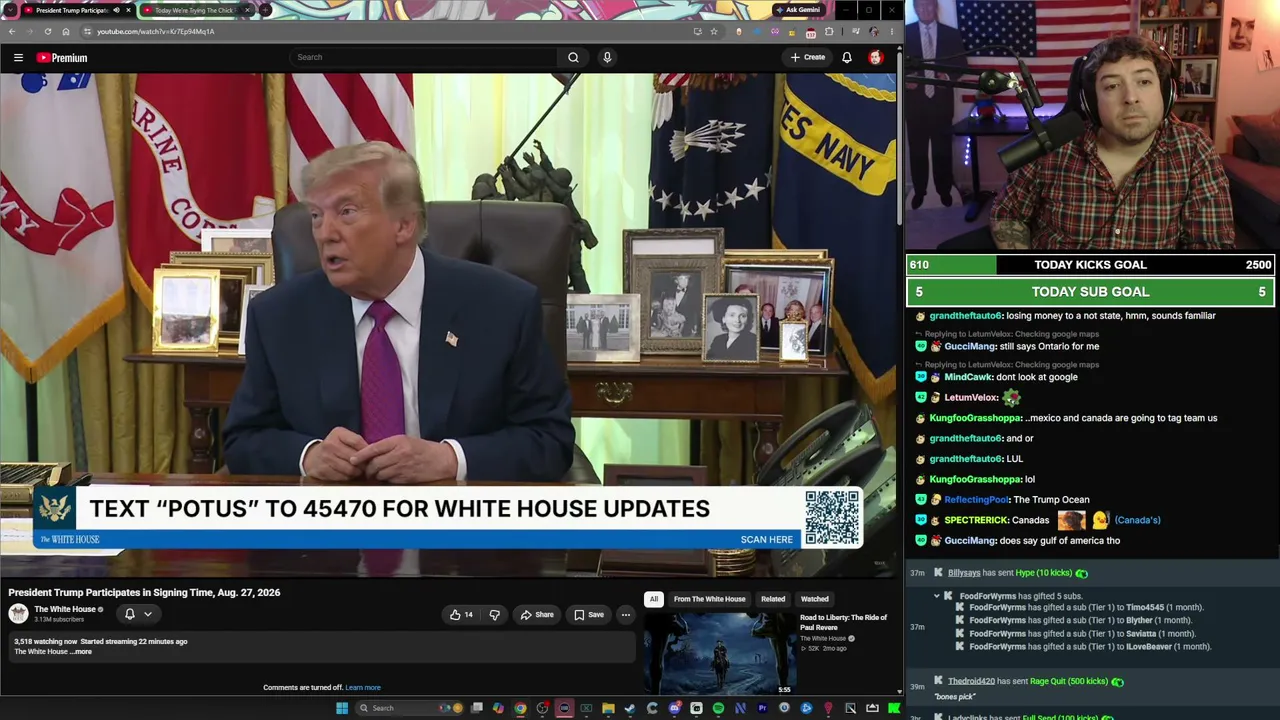Image resolution: width=1280 pixels, height=720 pixels.
Task: Open YouTube notifications bell in header
Action: pyautogui.click(x=847, y=57)
